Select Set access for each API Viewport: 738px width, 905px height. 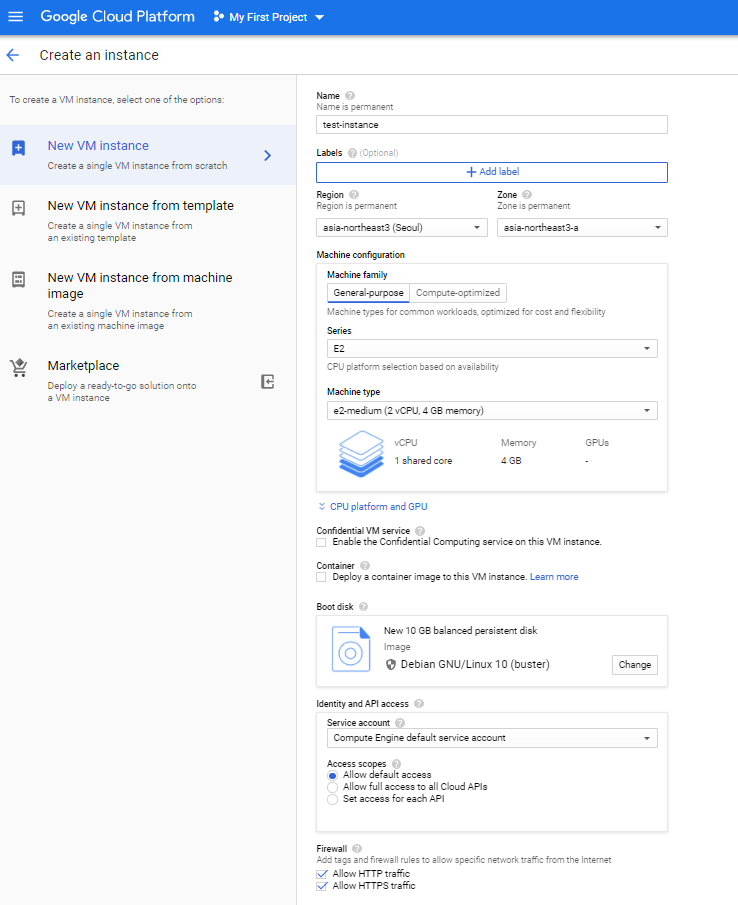[332, 799]
